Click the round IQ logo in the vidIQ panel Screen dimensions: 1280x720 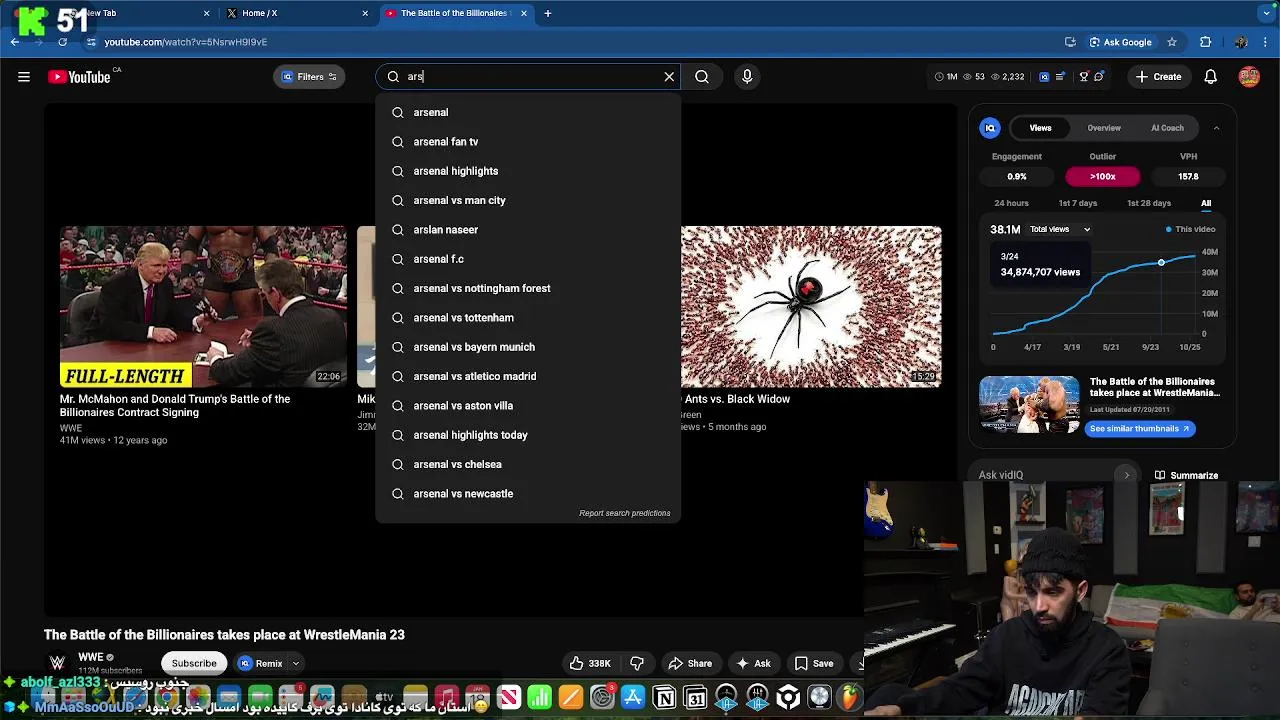990,128
